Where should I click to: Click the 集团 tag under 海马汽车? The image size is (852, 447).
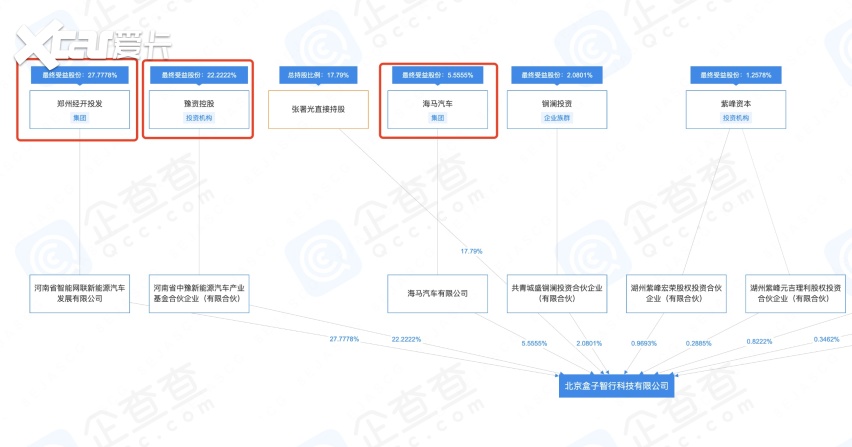437,118
